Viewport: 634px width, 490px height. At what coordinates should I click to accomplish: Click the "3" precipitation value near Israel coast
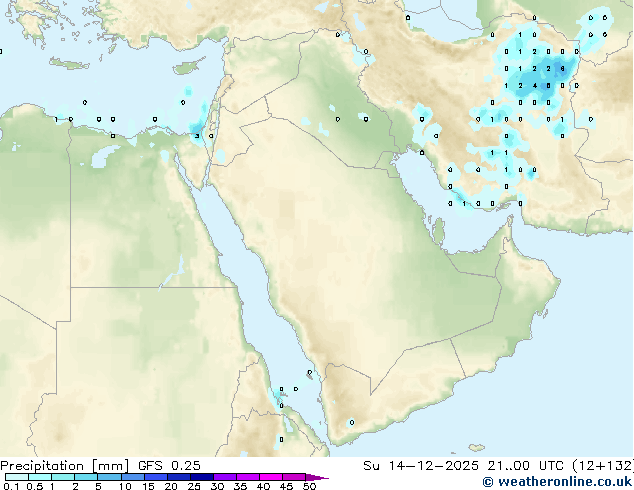tap(197, 136)
